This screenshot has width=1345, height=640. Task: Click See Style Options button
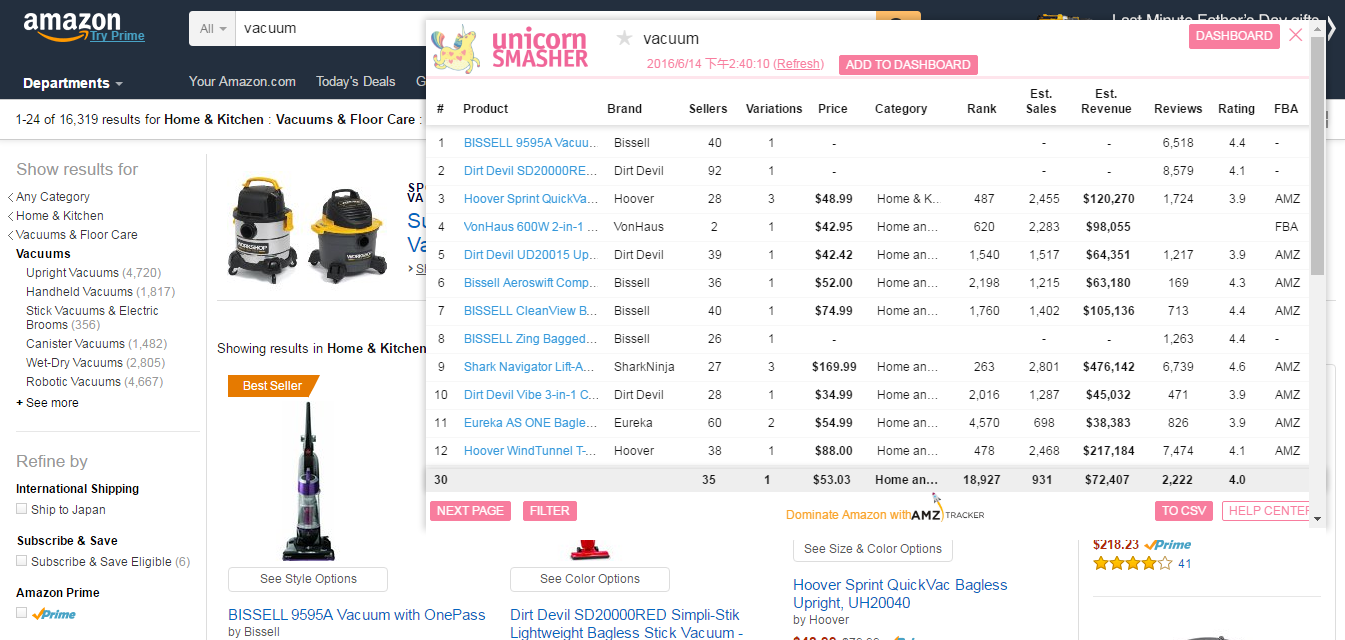coord(308,579)
